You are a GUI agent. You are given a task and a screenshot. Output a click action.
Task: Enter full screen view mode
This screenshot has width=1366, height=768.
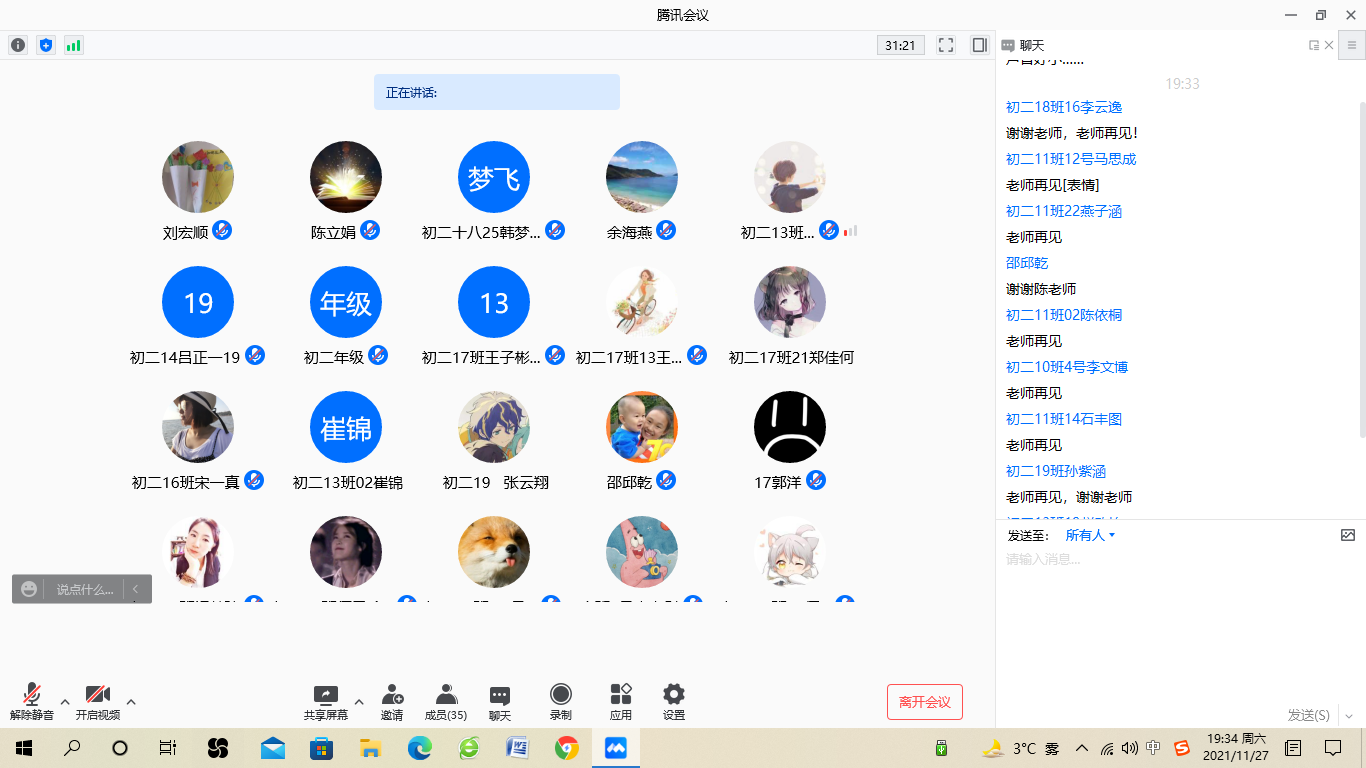tap(946, 45)
